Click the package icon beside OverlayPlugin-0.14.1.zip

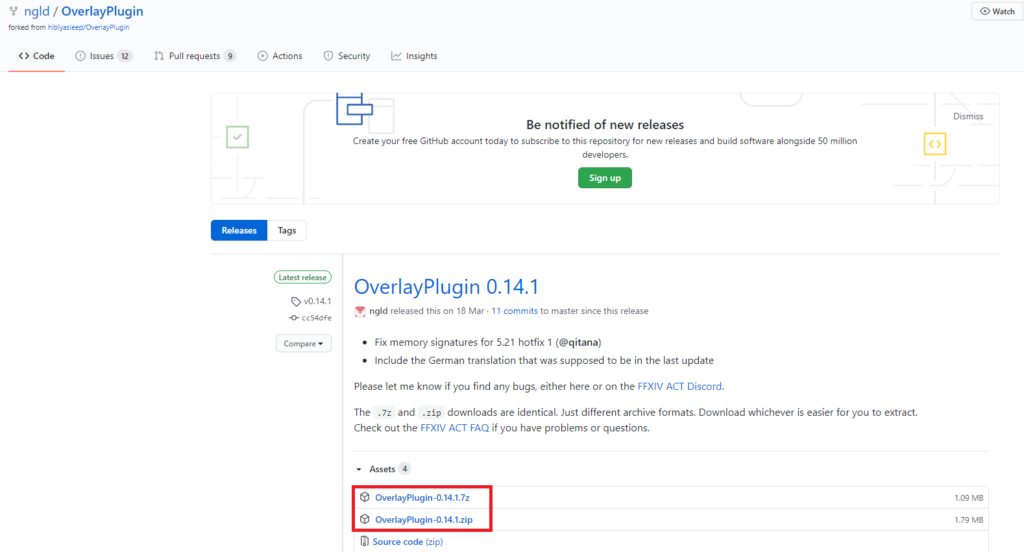pyautogui.click(x=365, y=520)
